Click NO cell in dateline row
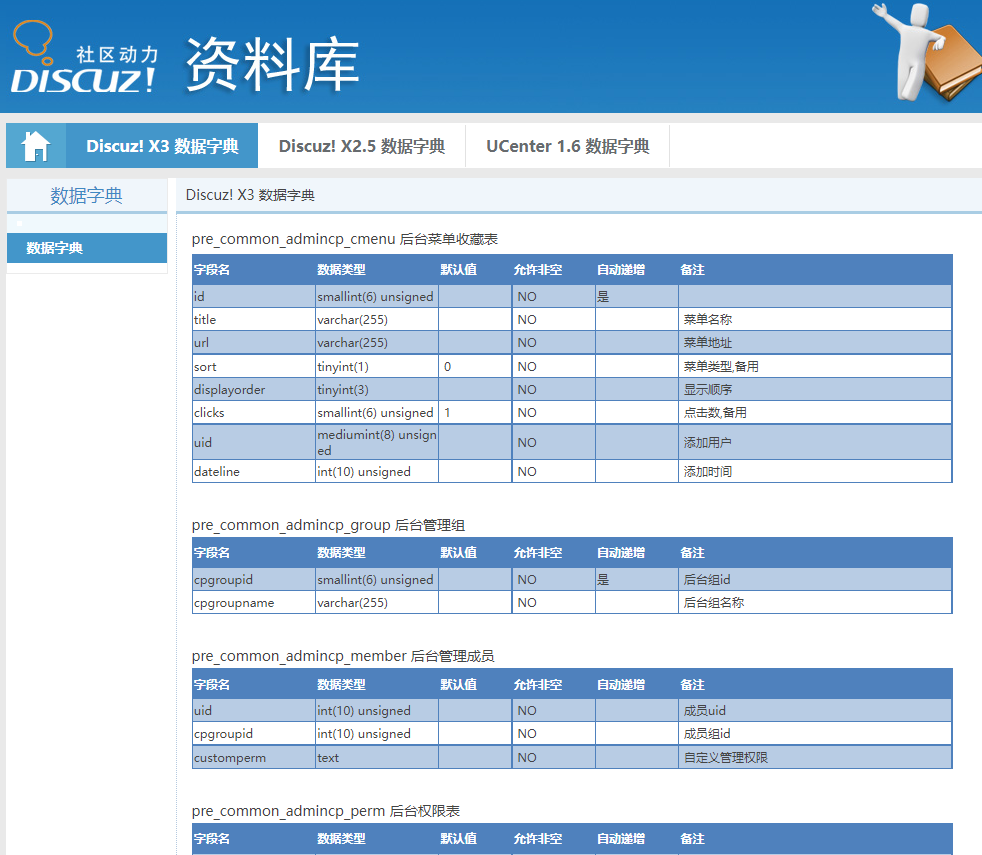This screenshot has height=855, width=982. click(554, 472)
